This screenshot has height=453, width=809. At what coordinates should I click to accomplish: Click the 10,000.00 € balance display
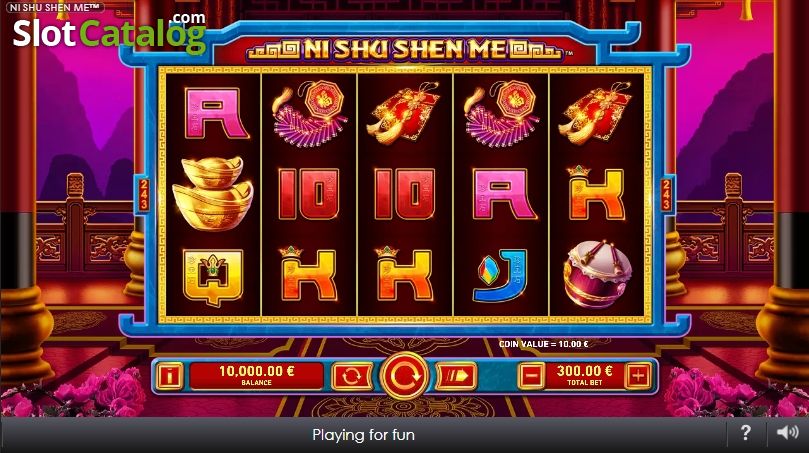(x=256, y=376)
